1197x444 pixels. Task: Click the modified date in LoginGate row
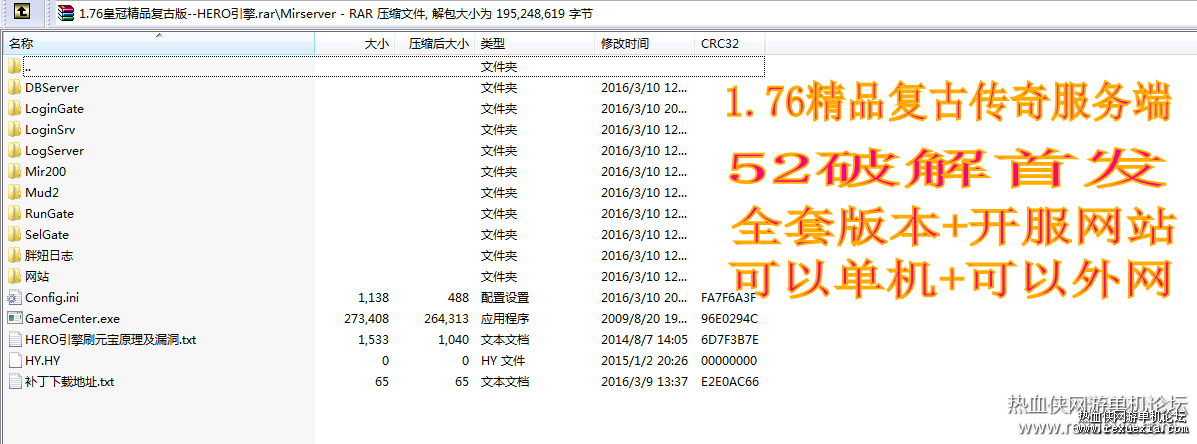(644, 108)
